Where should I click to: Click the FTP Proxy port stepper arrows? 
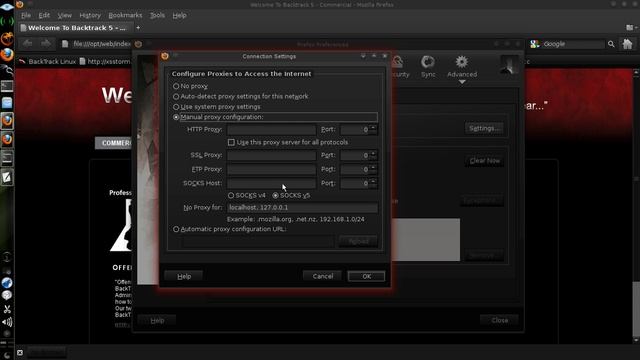pyautogui.click(x=373, y=169)
